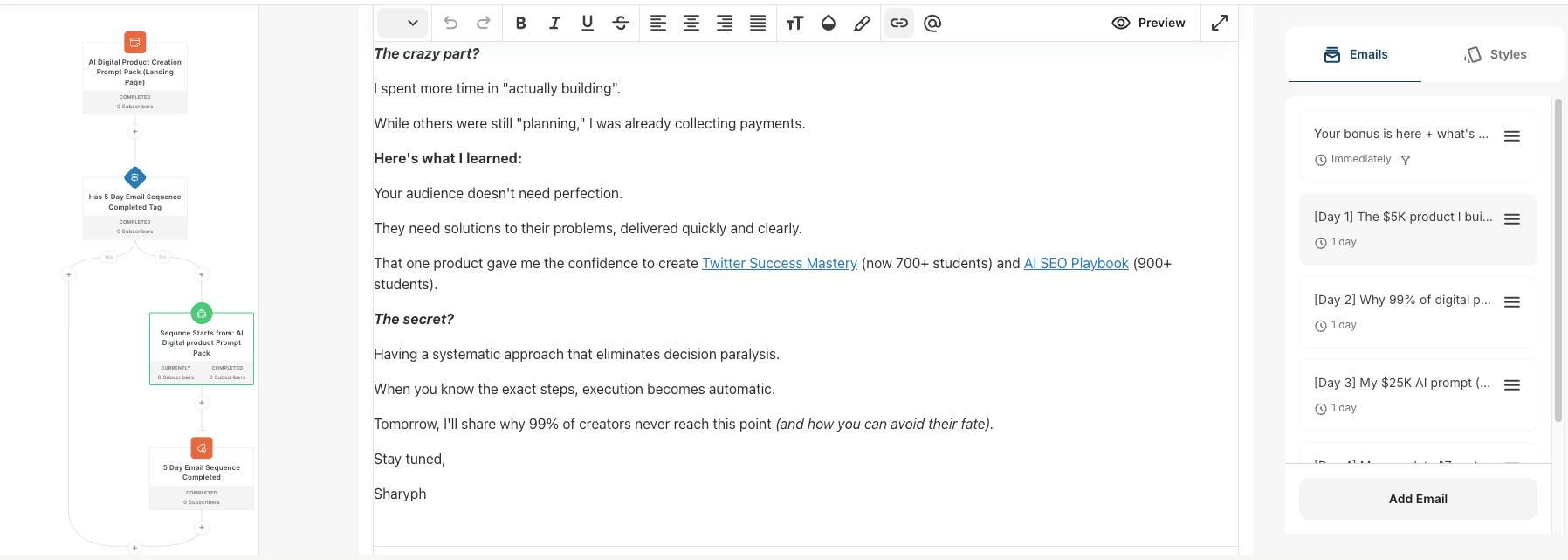Click the Redo arrow
The image size is (1568, 560).
[x=483, y=23]
